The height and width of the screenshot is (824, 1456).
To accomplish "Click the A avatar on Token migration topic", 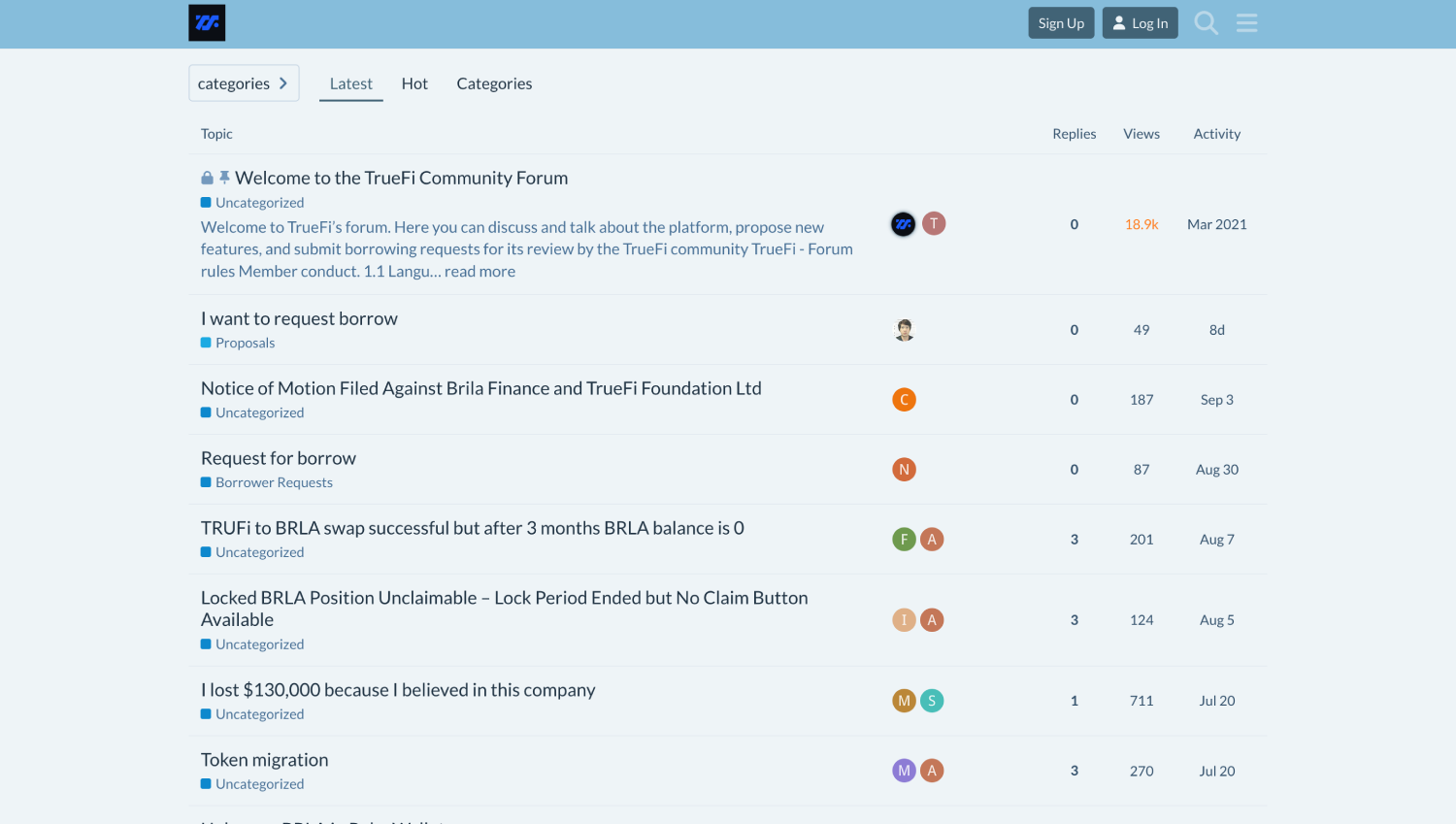I will 932,771.
